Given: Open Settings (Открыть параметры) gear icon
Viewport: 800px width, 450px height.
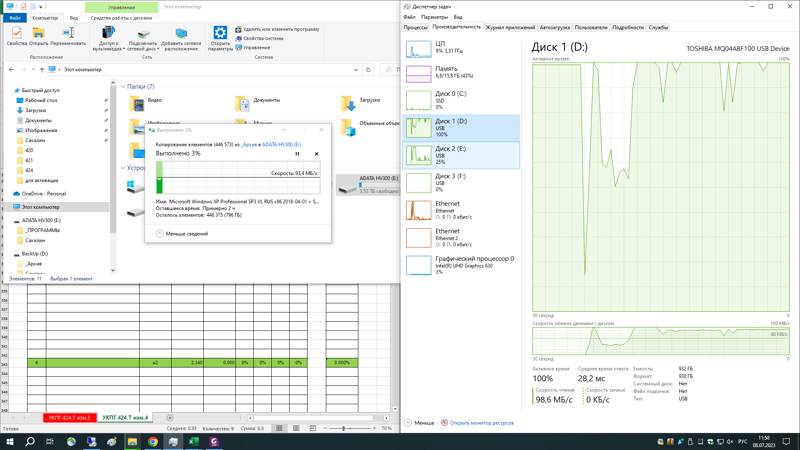Looking at the screenshot, I should pyautogui.click(x=220, y=36).
